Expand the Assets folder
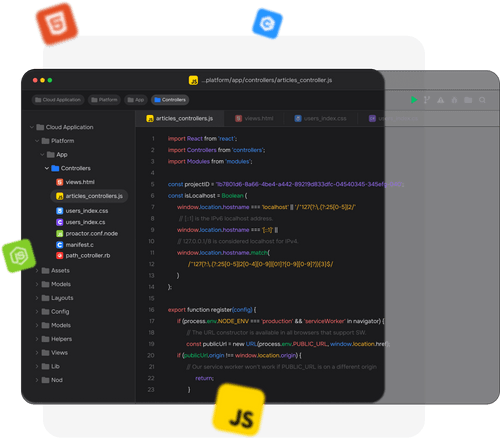This screenshot has height=439, width=500. [37, 270]
